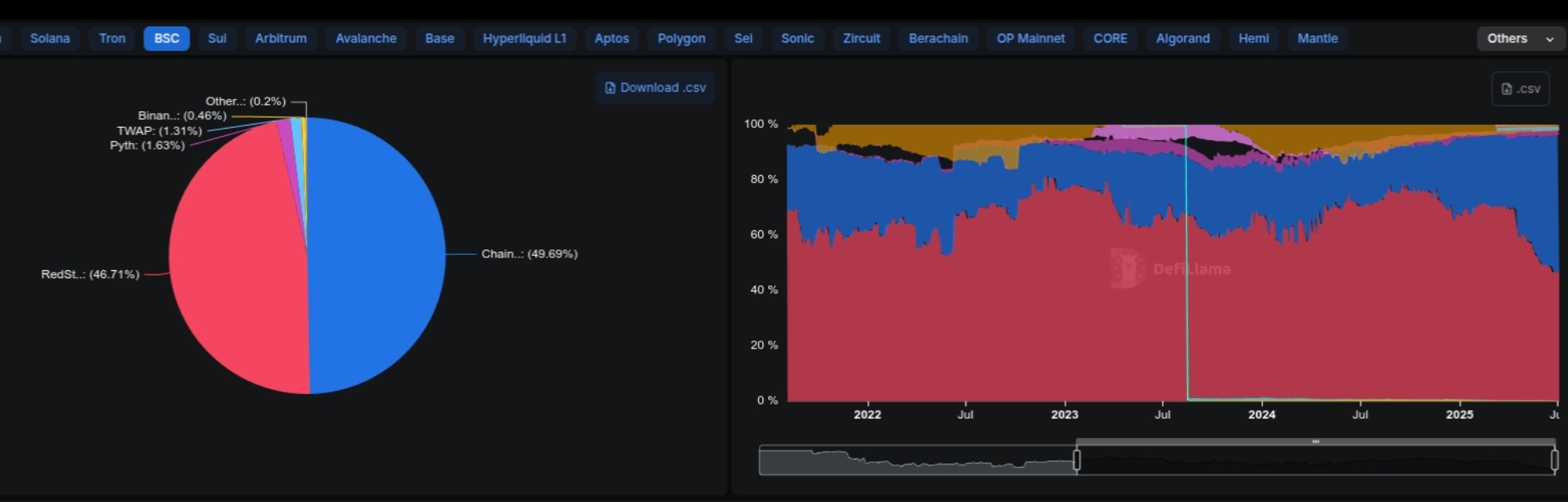The image size is (1568, 502).
Task: Click the Other..: (0.2%) pie label
Action: (x=245, y=102)
